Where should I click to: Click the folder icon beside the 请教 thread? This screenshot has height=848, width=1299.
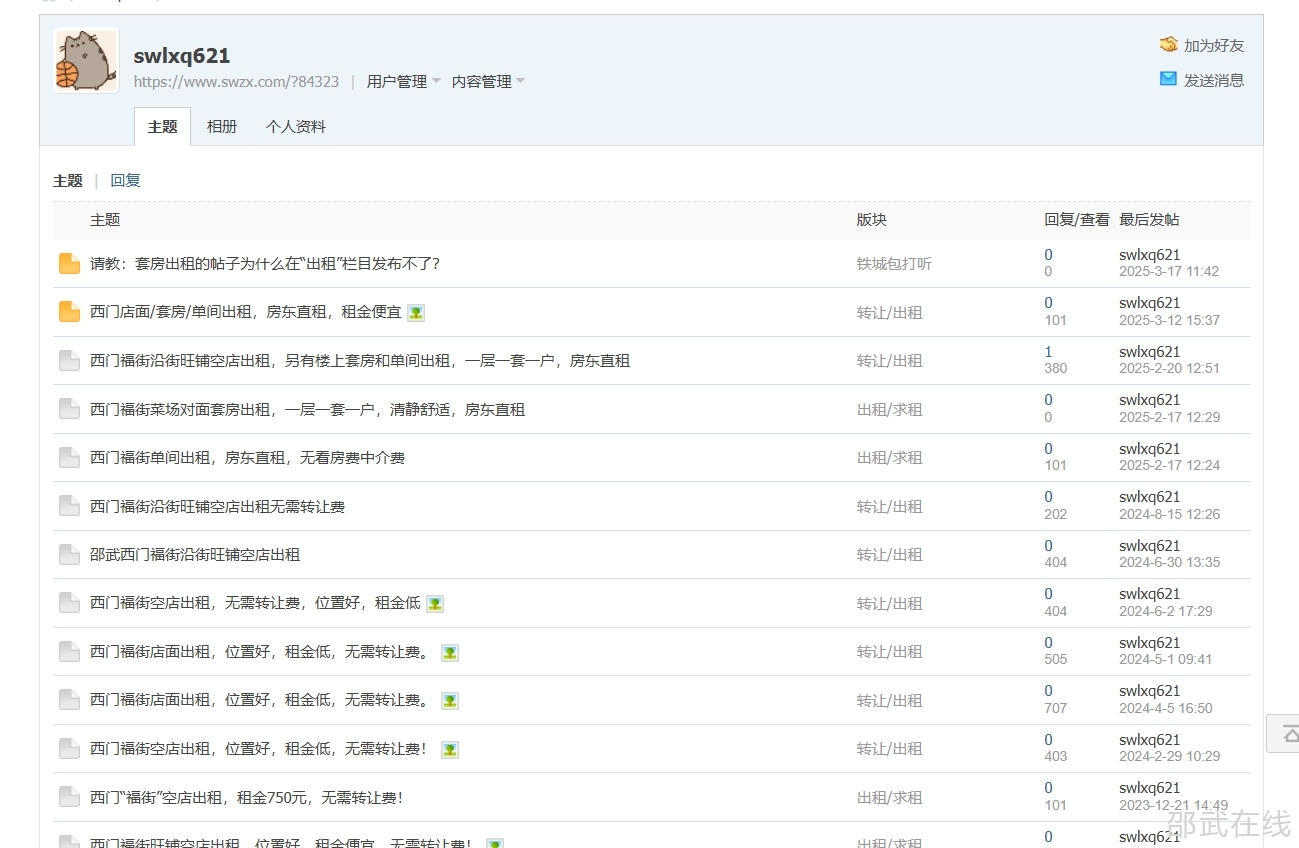[x=69, y=264]
